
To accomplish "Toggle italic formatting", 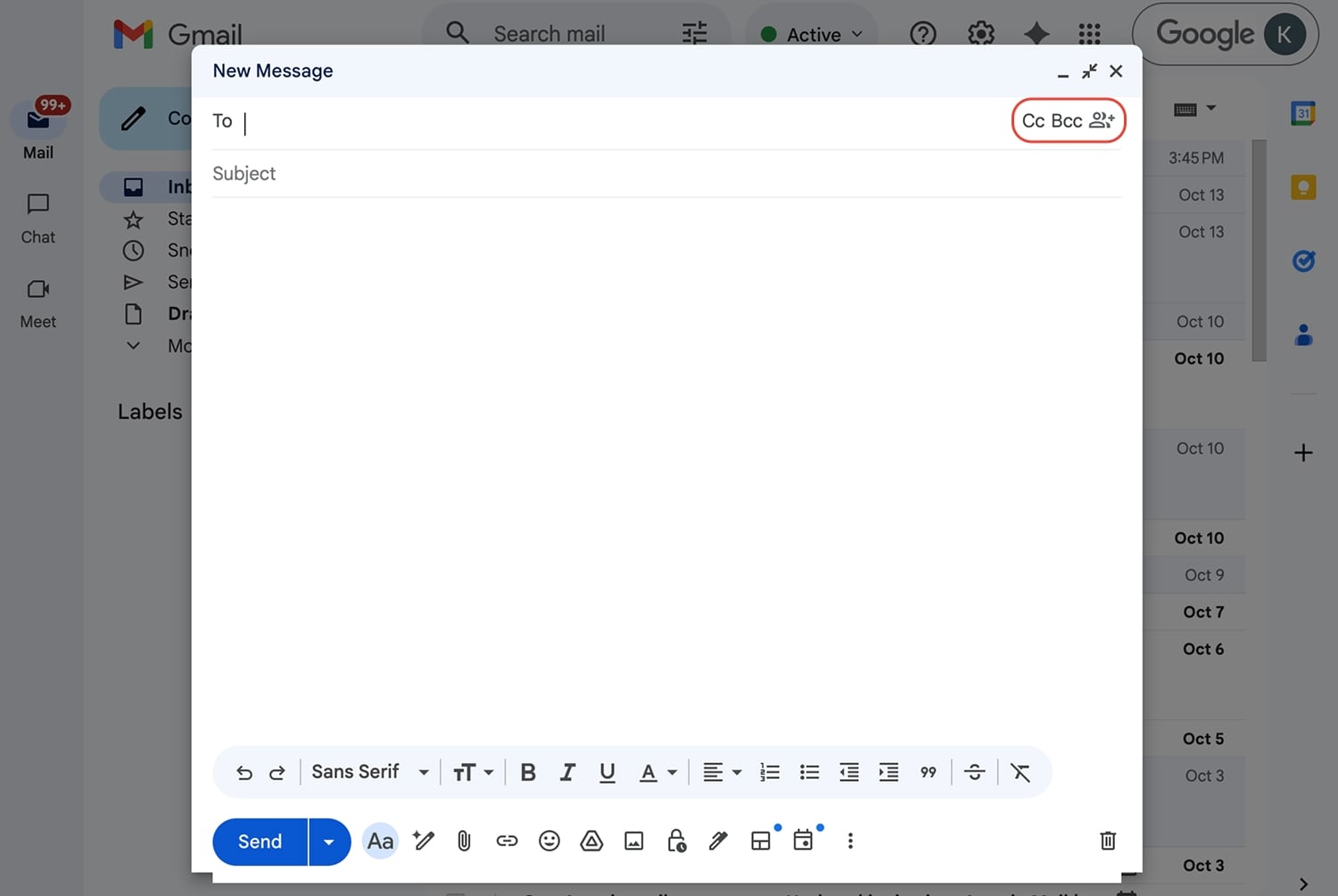I will point(567,772).
